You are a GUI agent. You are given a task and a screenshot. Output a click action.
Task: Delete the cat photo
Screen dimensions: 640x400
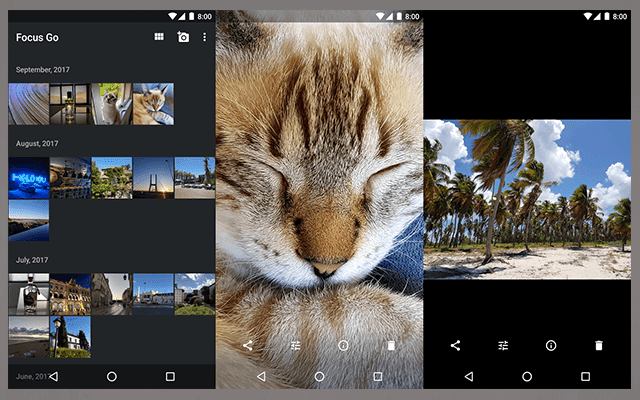391,345
